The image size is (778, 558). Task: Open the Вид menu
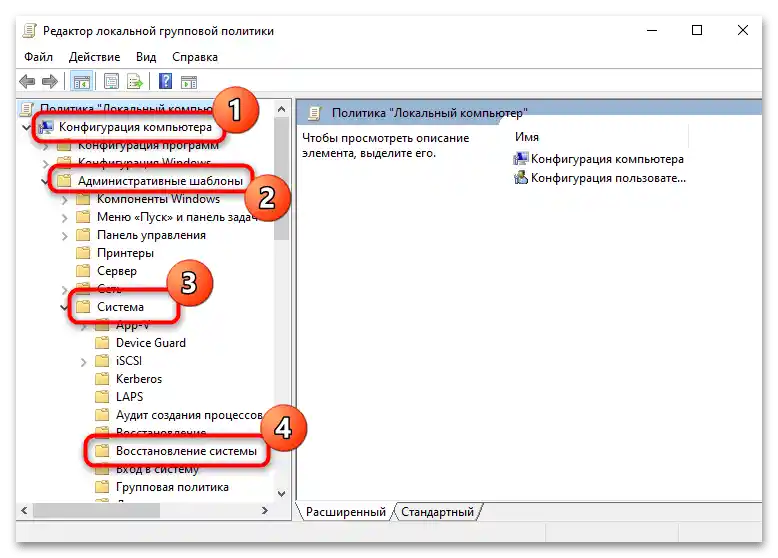146,57
